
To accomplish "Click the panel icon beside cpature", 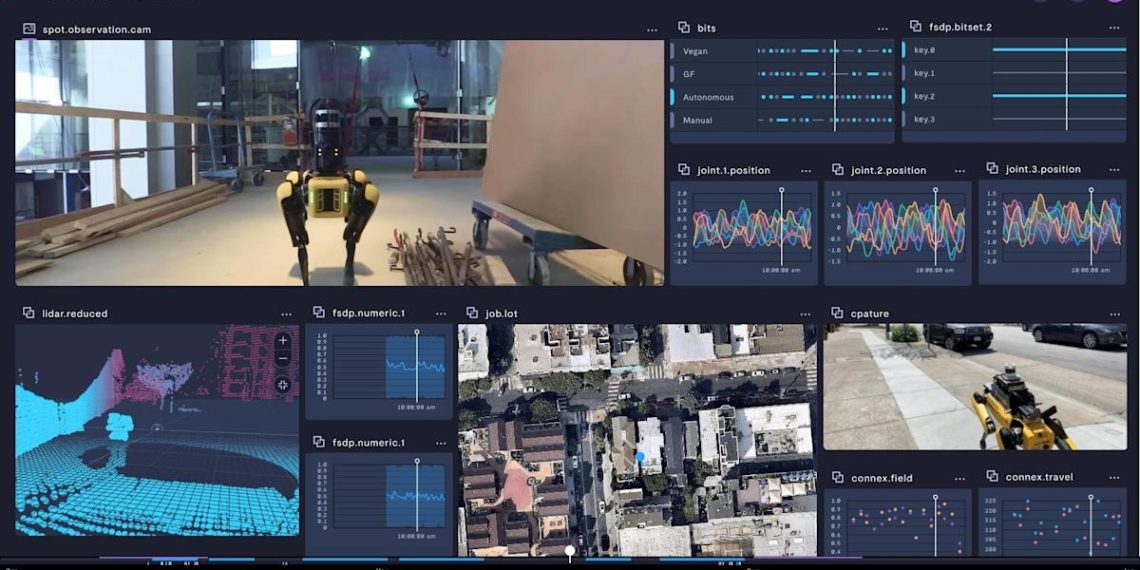I will (x=837, y=313).
